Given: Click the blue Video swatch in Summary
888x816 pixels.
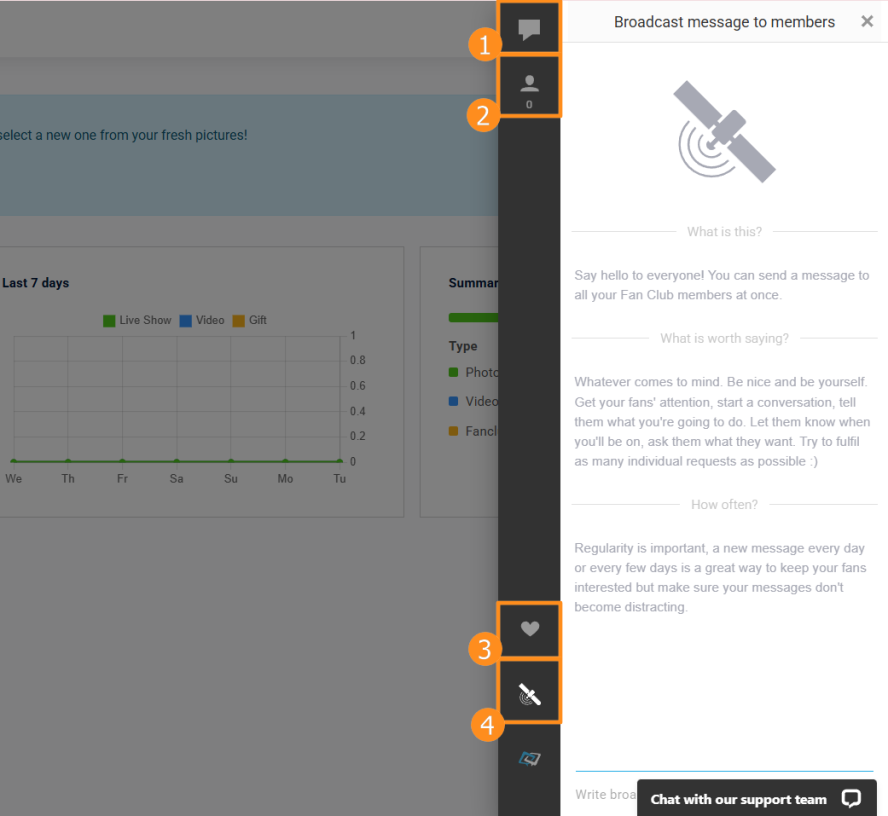Looking at the screenshot, I should (x=454, y=401).
